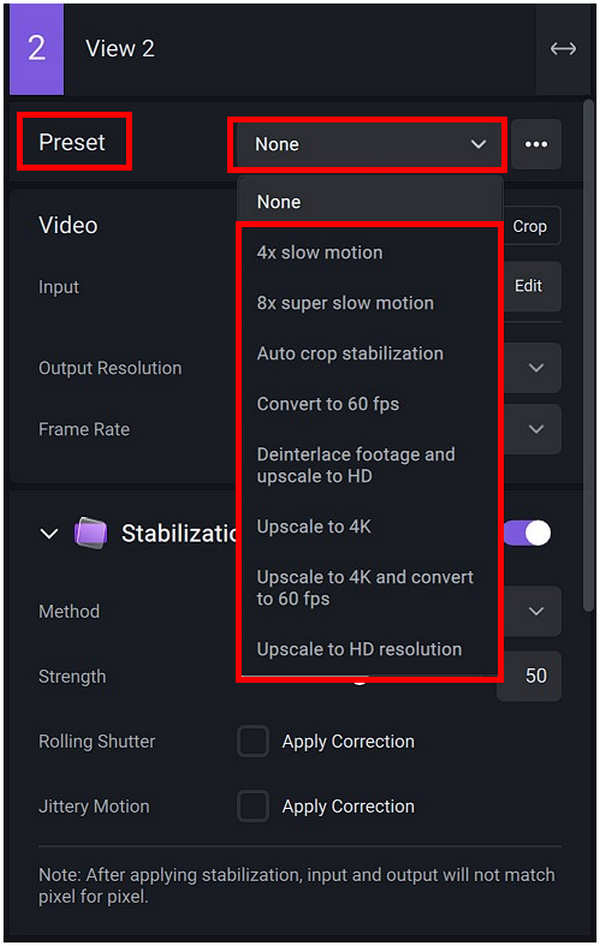Click the Preset dropdown chevron
The height and width of the screenshot is (946, 600).
[x=478, y=144]
